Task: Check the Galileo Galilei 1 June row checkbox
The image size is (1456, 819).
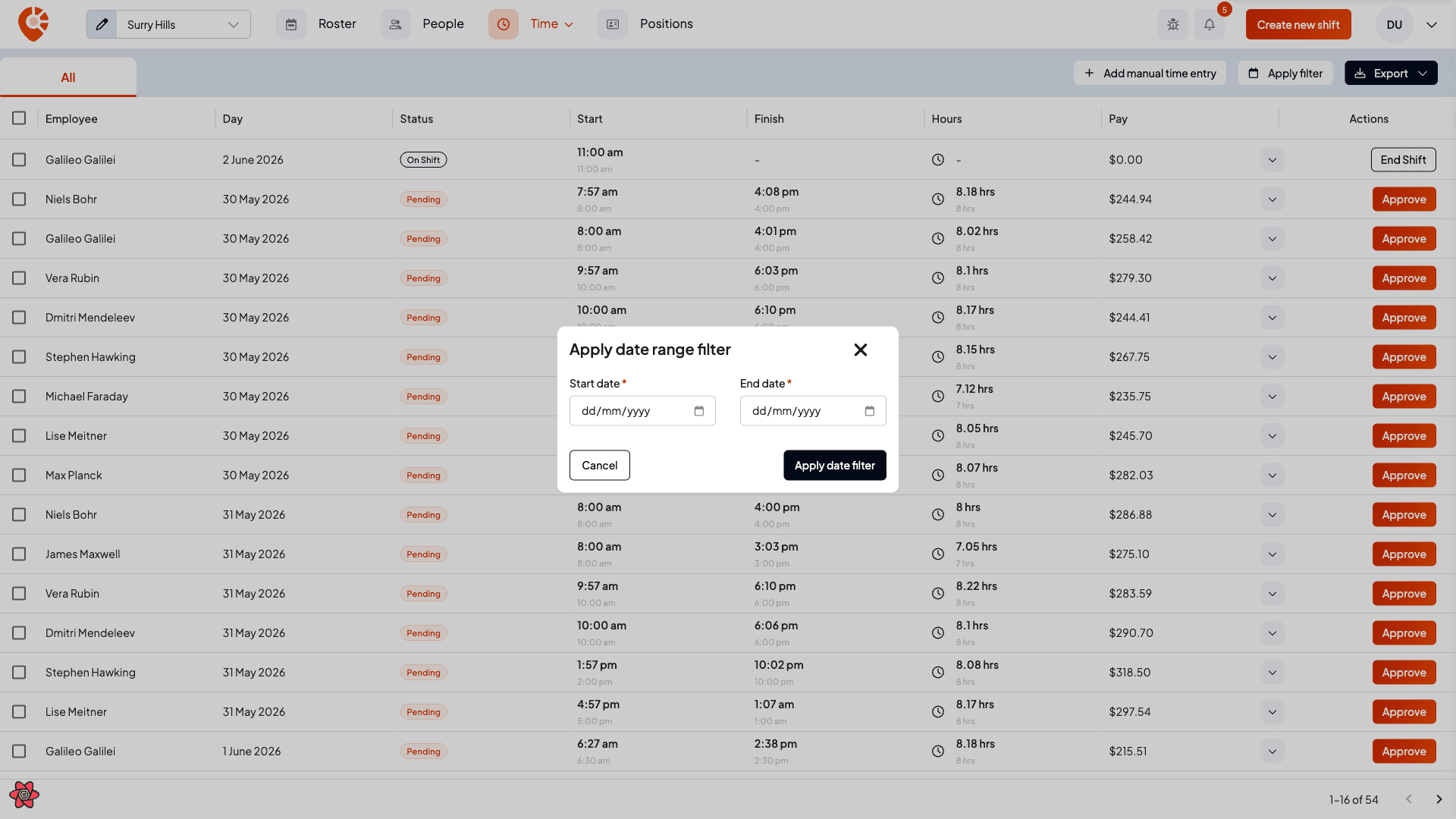Action: tap(19, 752)
